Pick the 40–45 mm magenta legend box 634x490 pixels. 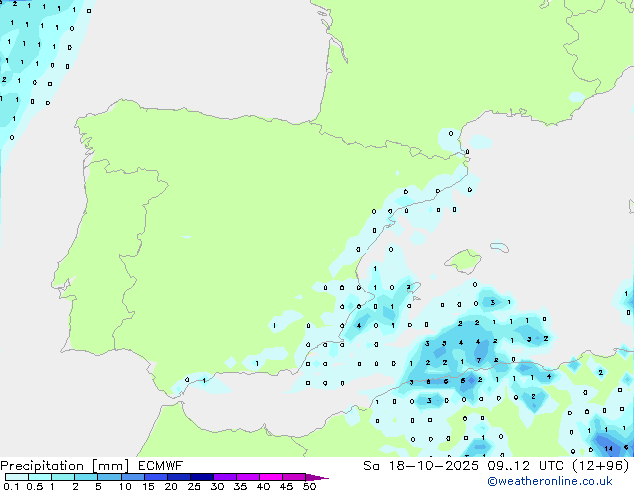[x=271, y=477]
